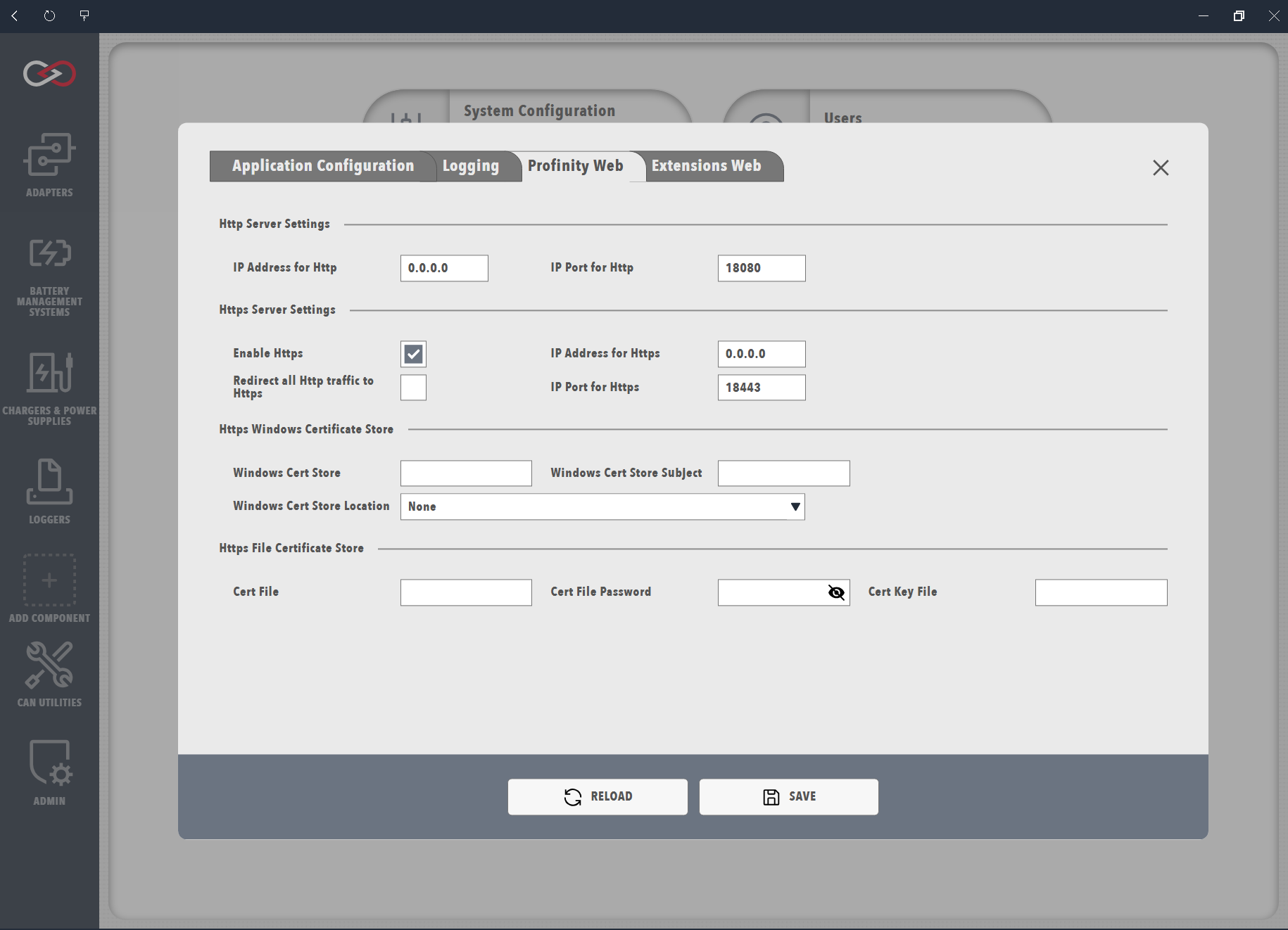Restore down the application window

pyautogui.click(x=1239, y=15)
